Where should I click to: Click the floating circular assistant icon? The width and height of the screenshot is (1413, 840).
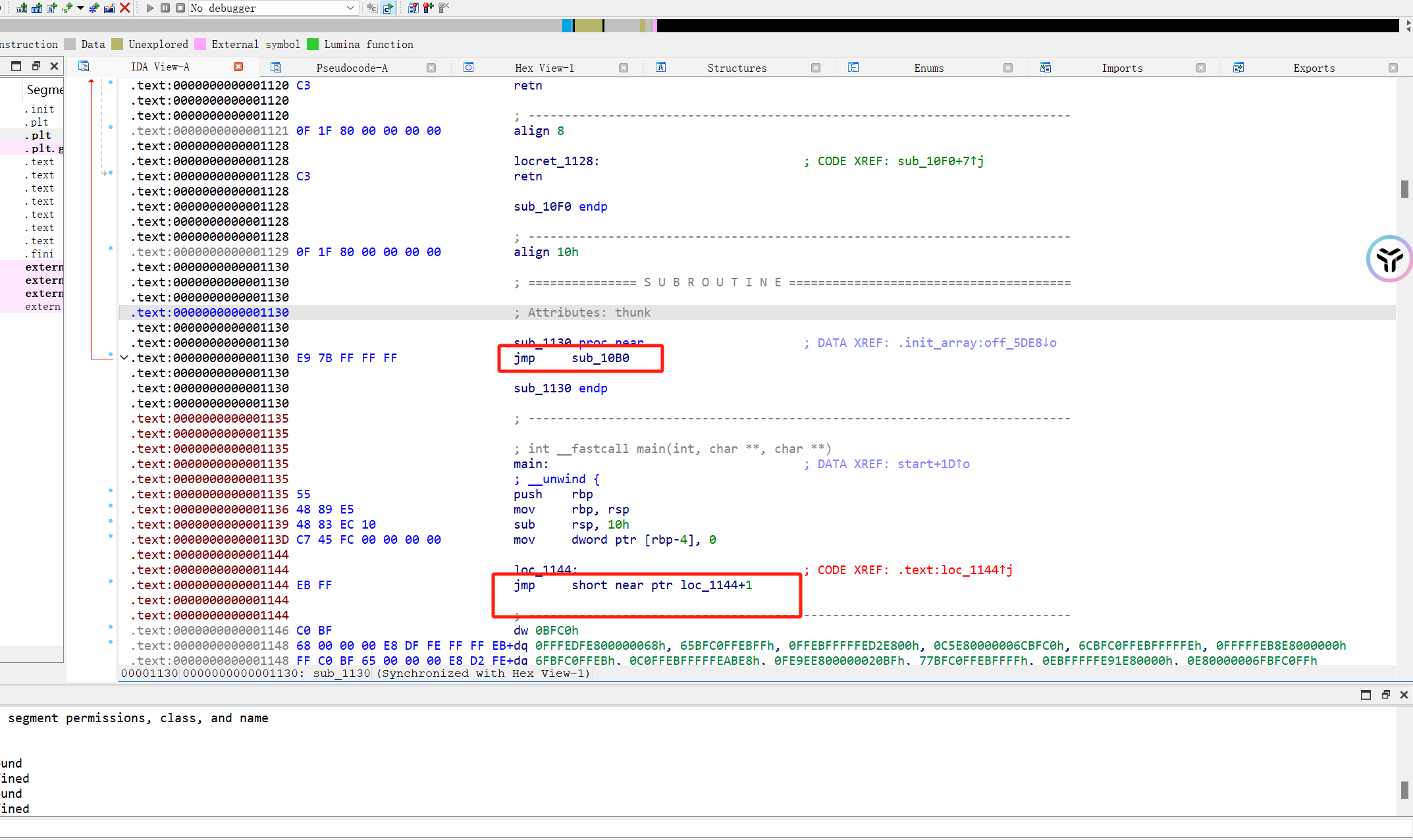pos(1389,259)
